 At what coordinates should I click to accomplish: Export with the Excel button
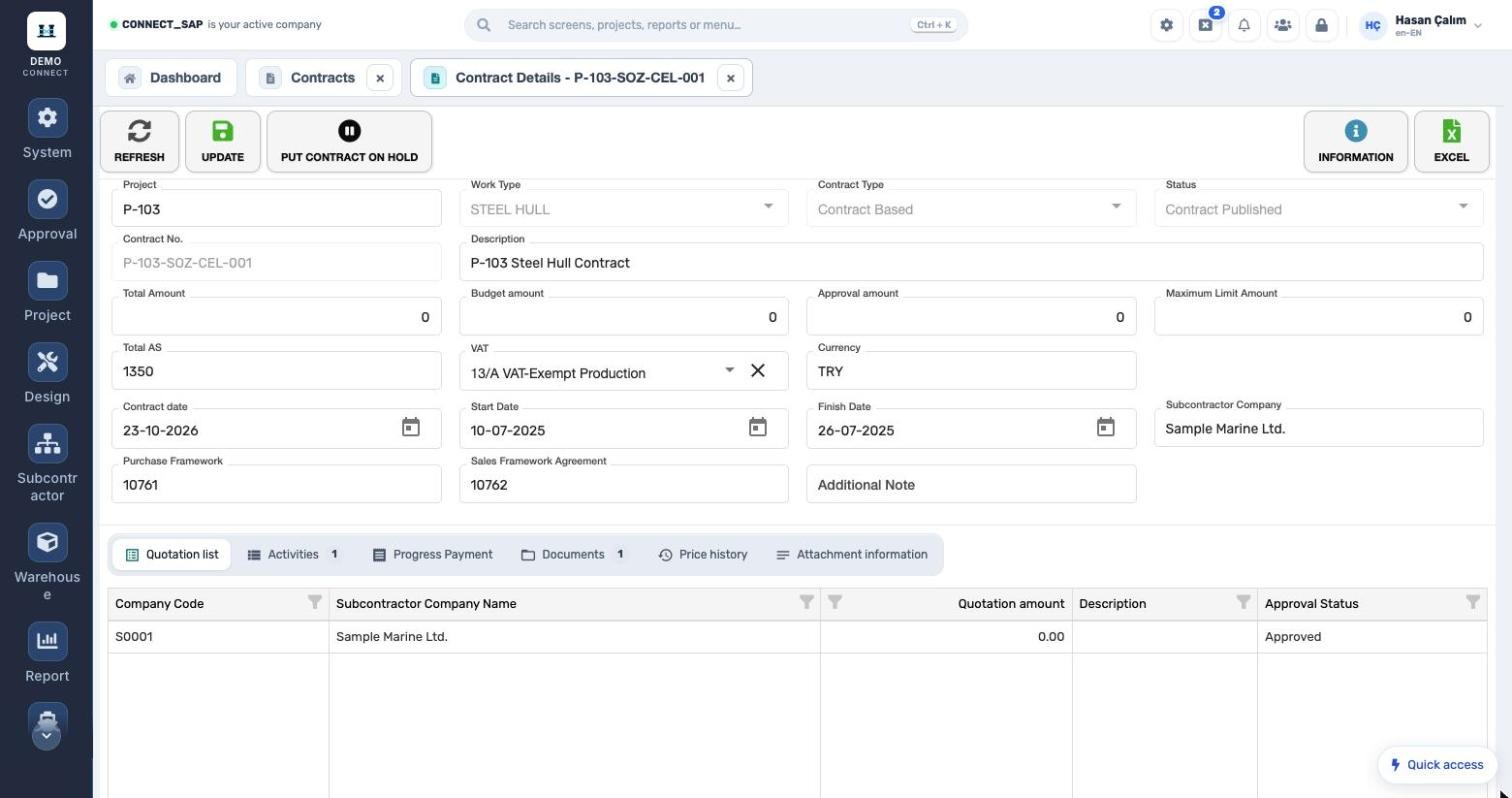[x=1451, y=141]
